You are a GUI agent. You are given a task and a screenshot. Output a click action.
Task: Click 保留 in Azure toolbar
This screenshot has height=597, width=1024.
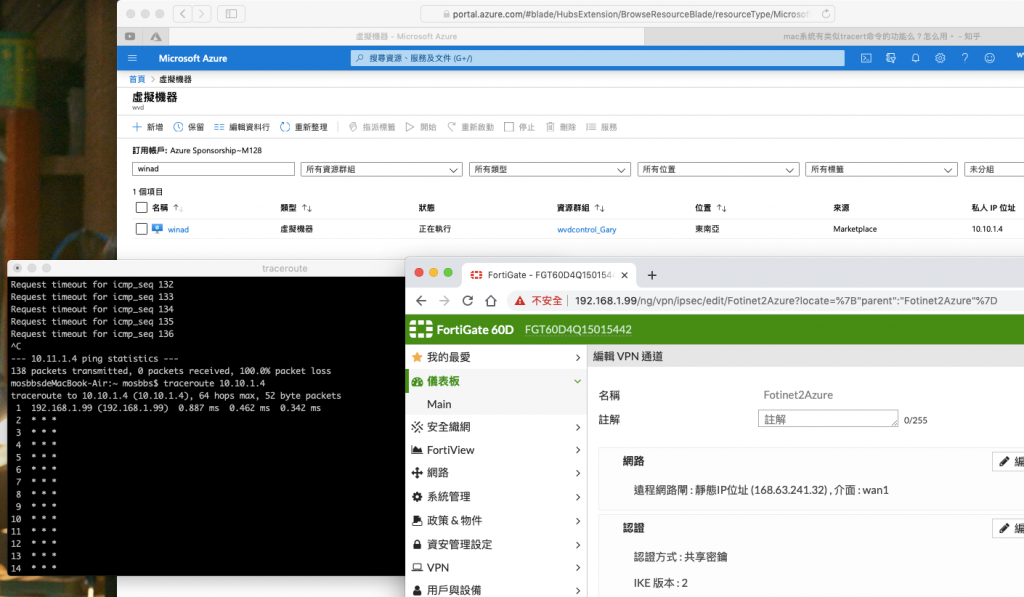point(189,127)
